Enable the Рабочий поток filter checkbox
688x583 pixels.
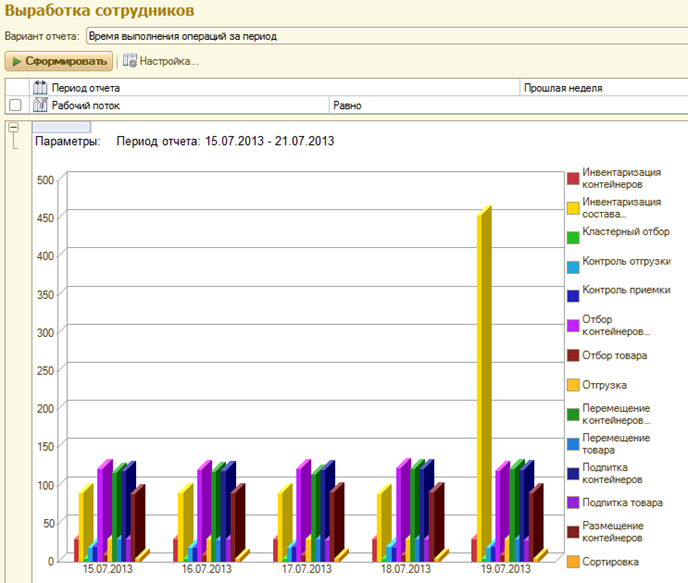click(15, 105)
